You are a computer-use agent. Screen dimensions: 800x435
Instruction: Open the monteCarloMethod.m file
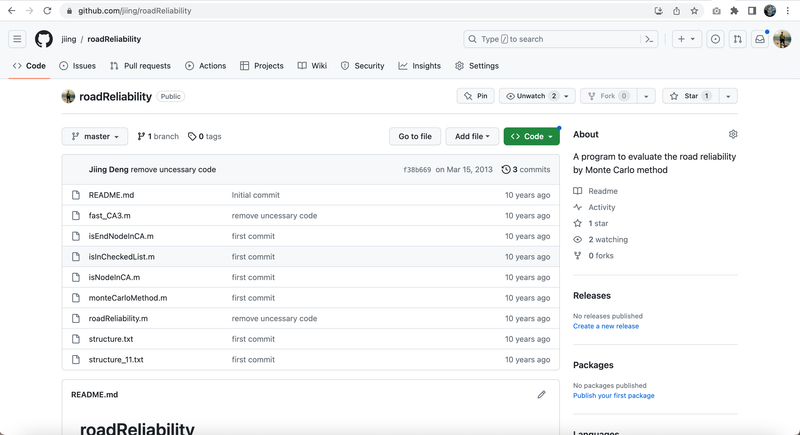pyautogui.click(x=128, y=298)
